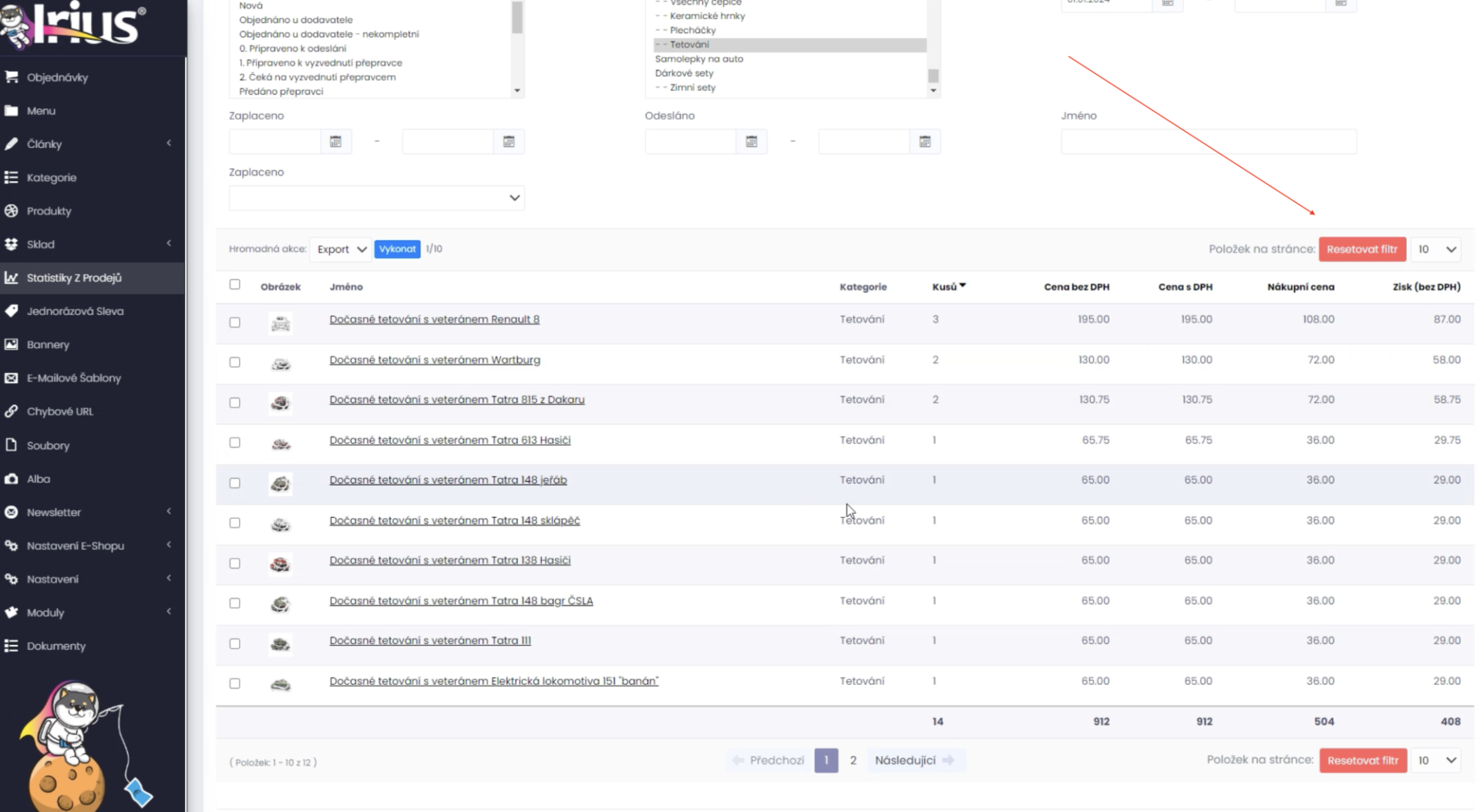Check the Tatra 138 Hasiči row checkbox
1480x812 pixels.
(x=235, y=563)
